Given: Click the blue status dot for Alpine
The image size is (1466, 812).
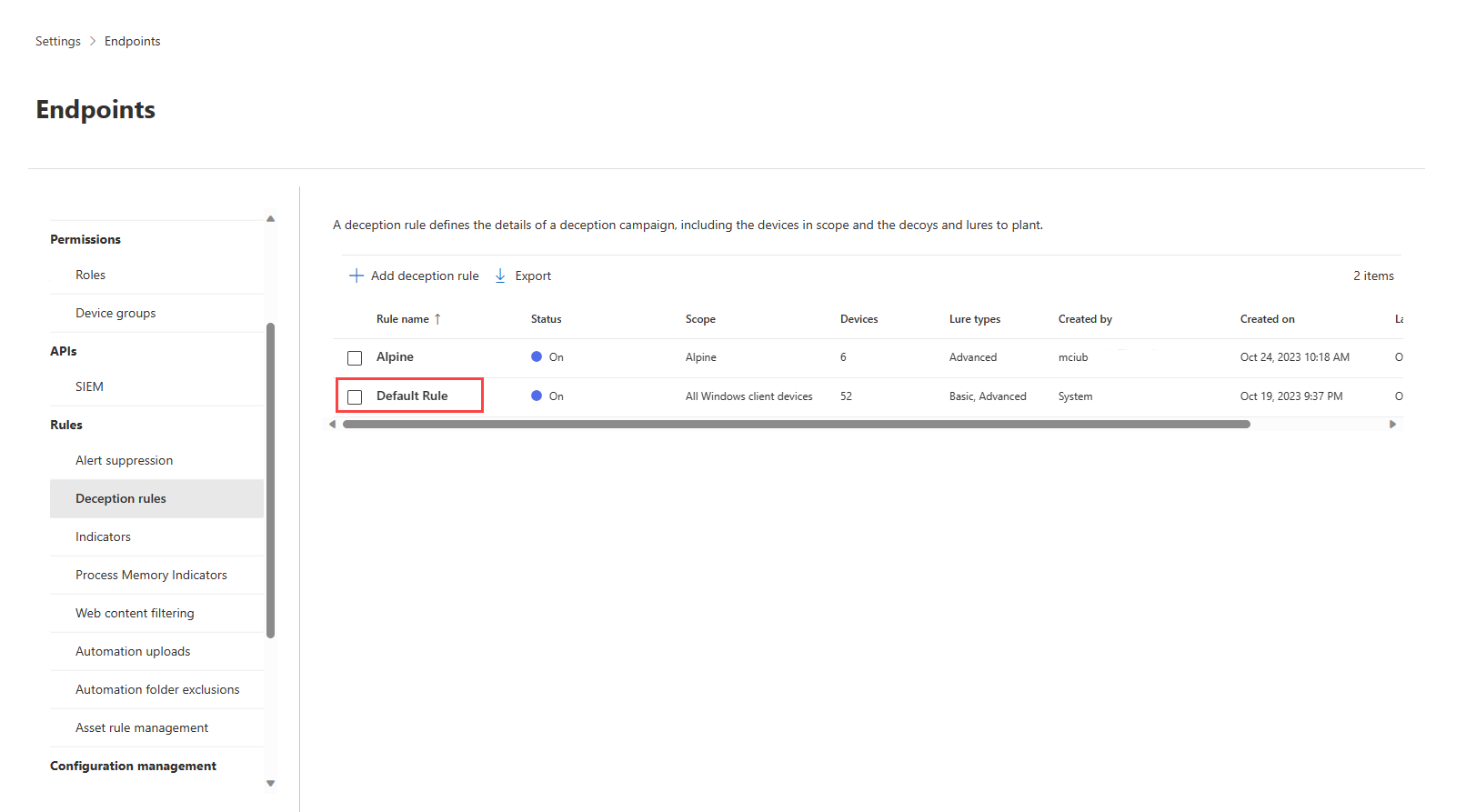Looking at the screenshot, I should pyautogui.click(x=537, y=356).
